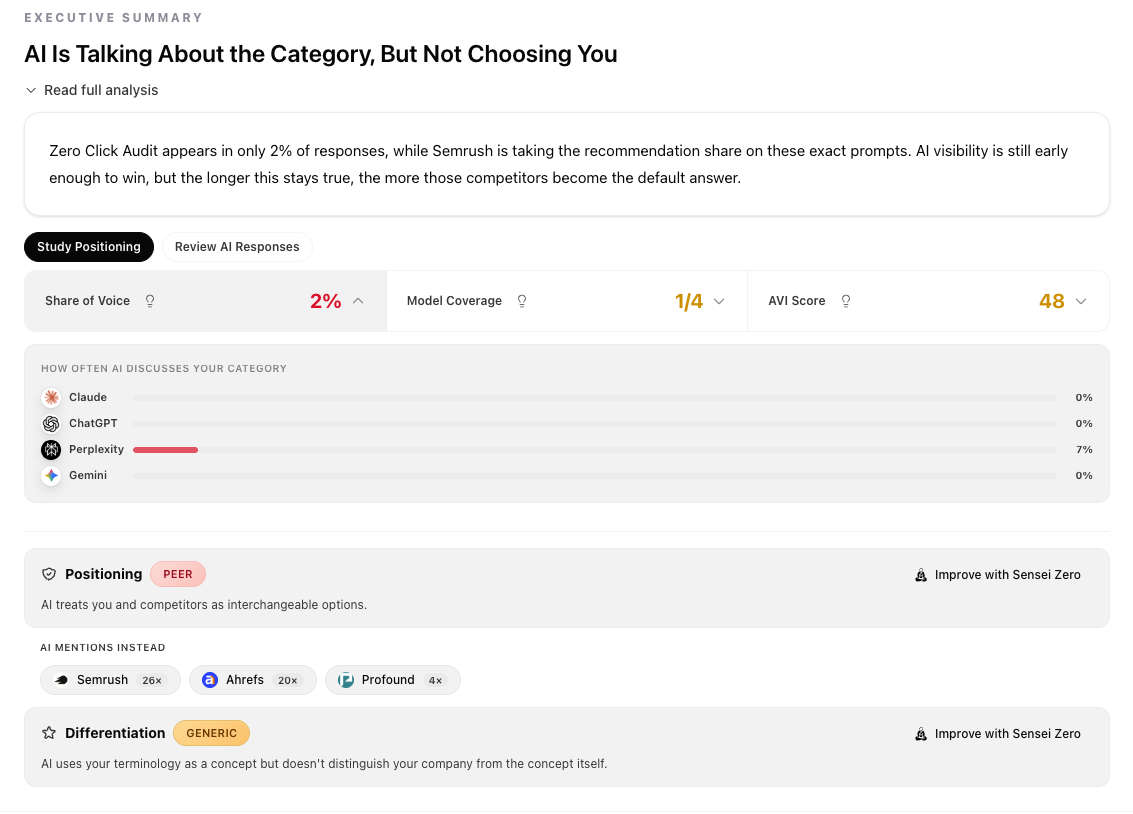Click the Perplexity logo icon
This screenshot has width=1133, height=814.
click(x=51, y=450)
